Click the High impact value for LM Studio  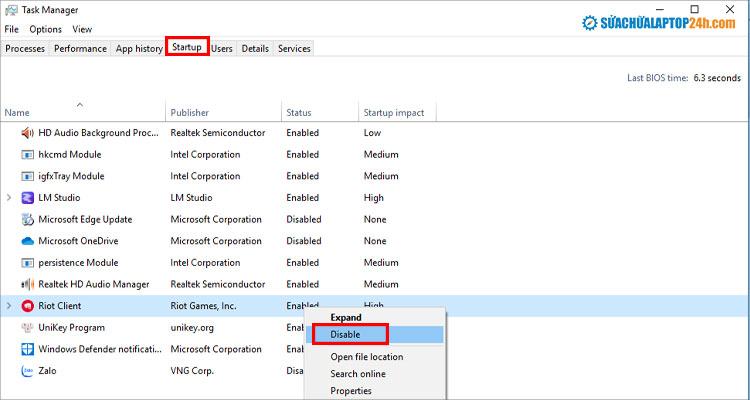pyautogui.click(x=374, y=198)
